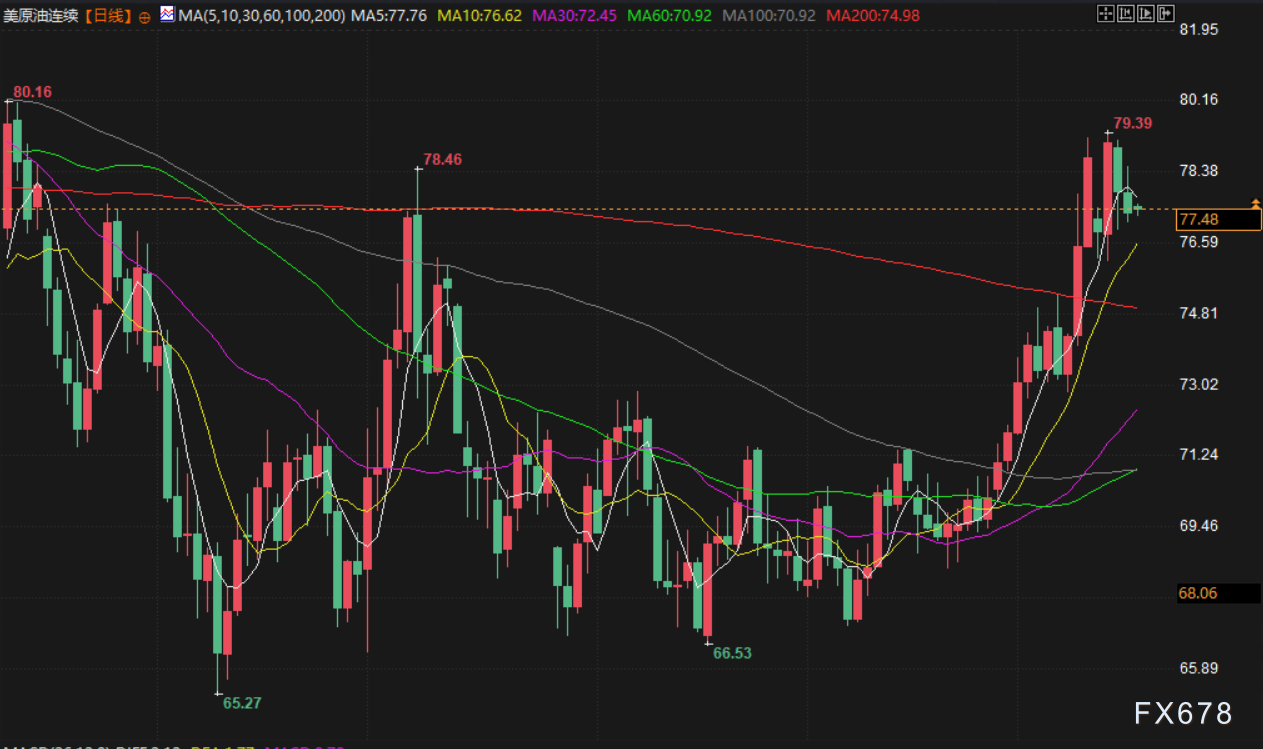1263x749 pixels.
Task: Click the 79.39 high price marker
Action: point(1133,123)
